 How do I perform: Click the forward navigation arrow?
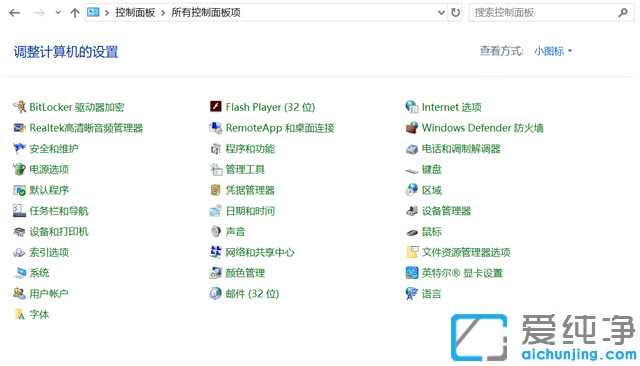click(39, 13)
